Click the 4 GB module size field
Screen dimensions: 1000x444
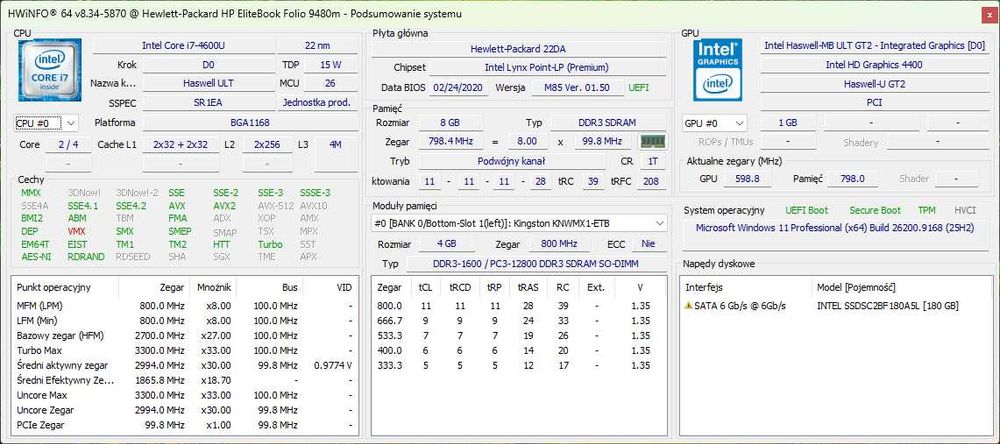pos(446,244)
